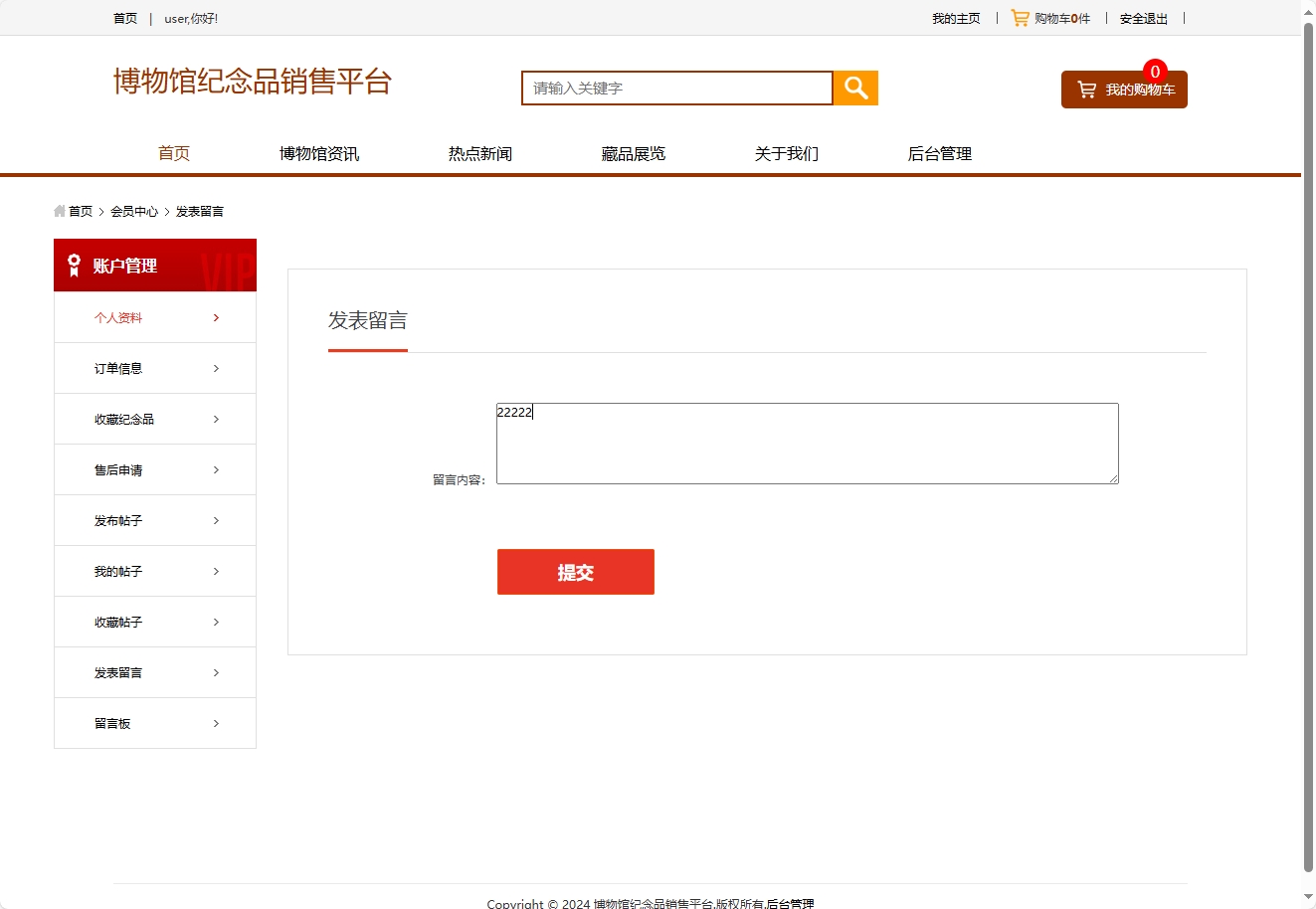Click the cart icon on 我的购物车 button
The image size is (1316, 909).
click(1085, 89)
